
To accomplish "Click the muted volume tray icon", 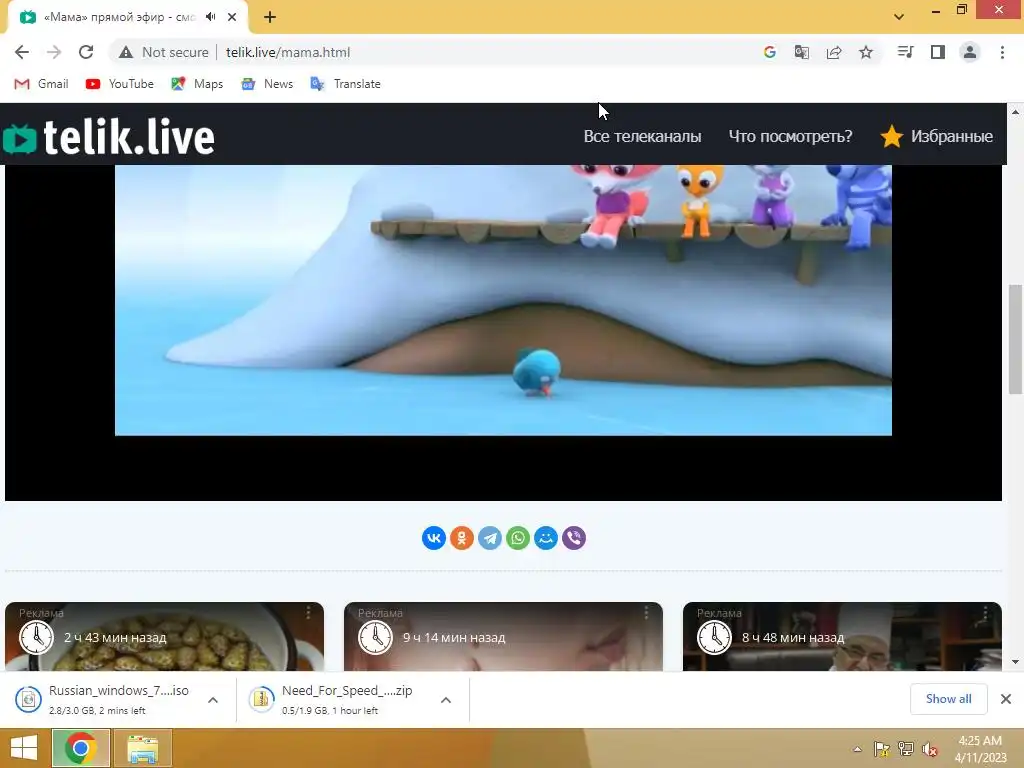I will [x=930, y=749].
